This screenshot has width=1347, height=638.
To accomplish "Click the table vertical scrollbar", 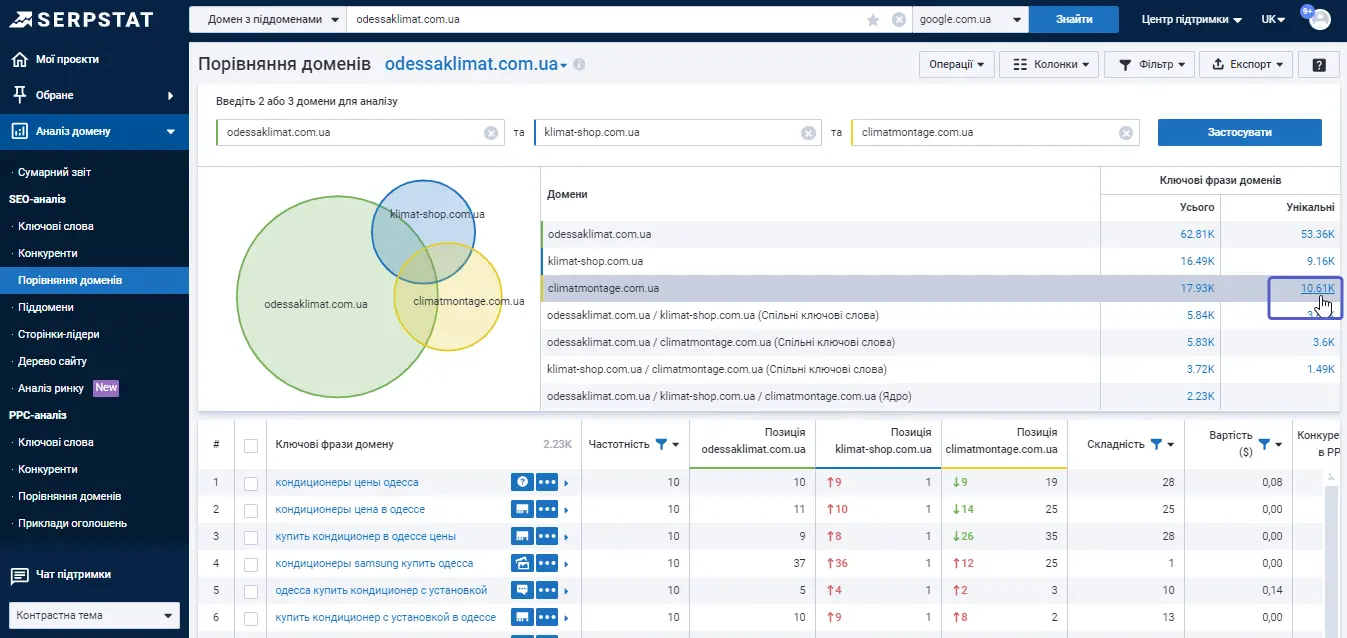I will click(1330, 560).
